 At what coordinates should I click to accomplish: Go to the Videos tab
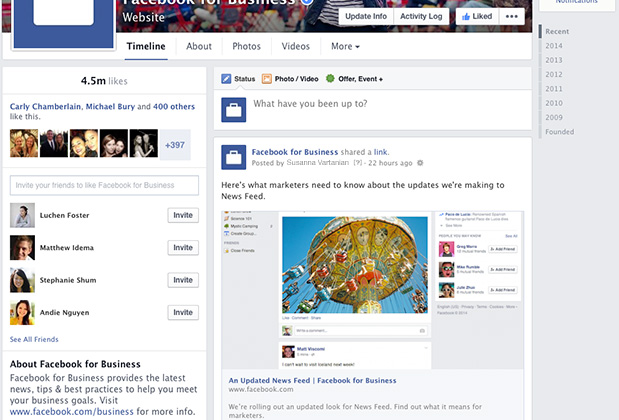pos(295,47)
